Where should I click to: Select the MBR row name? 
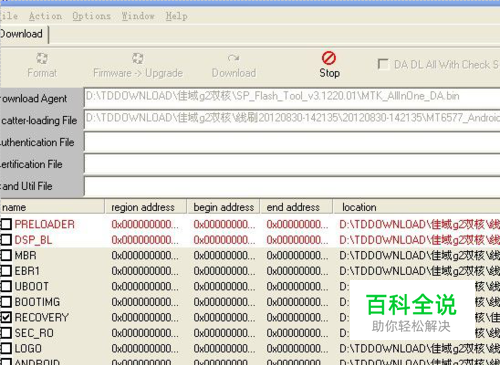click(26, 255)
